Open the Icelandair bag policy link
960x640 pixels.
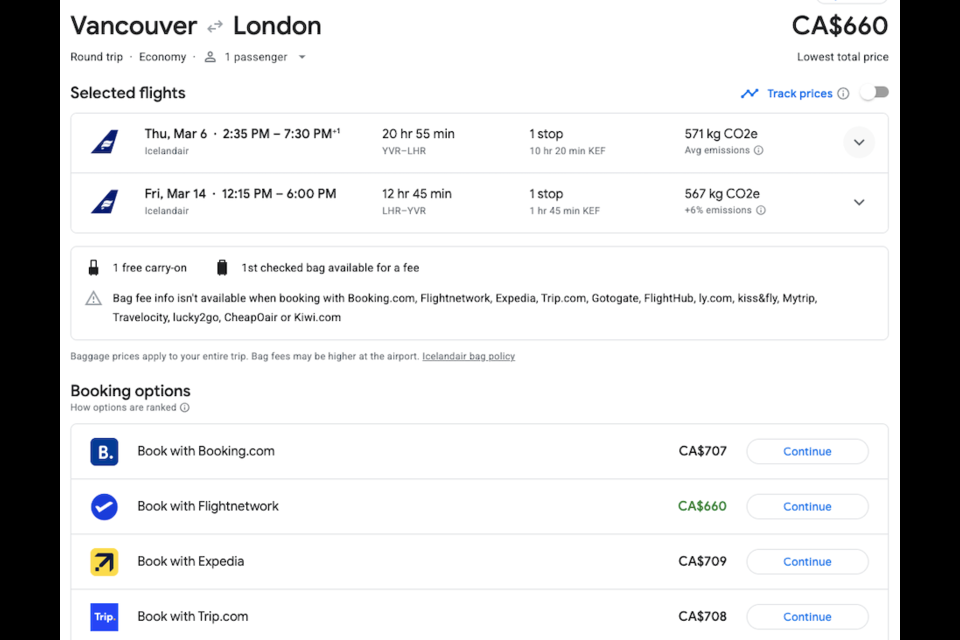tap(468, 356)
